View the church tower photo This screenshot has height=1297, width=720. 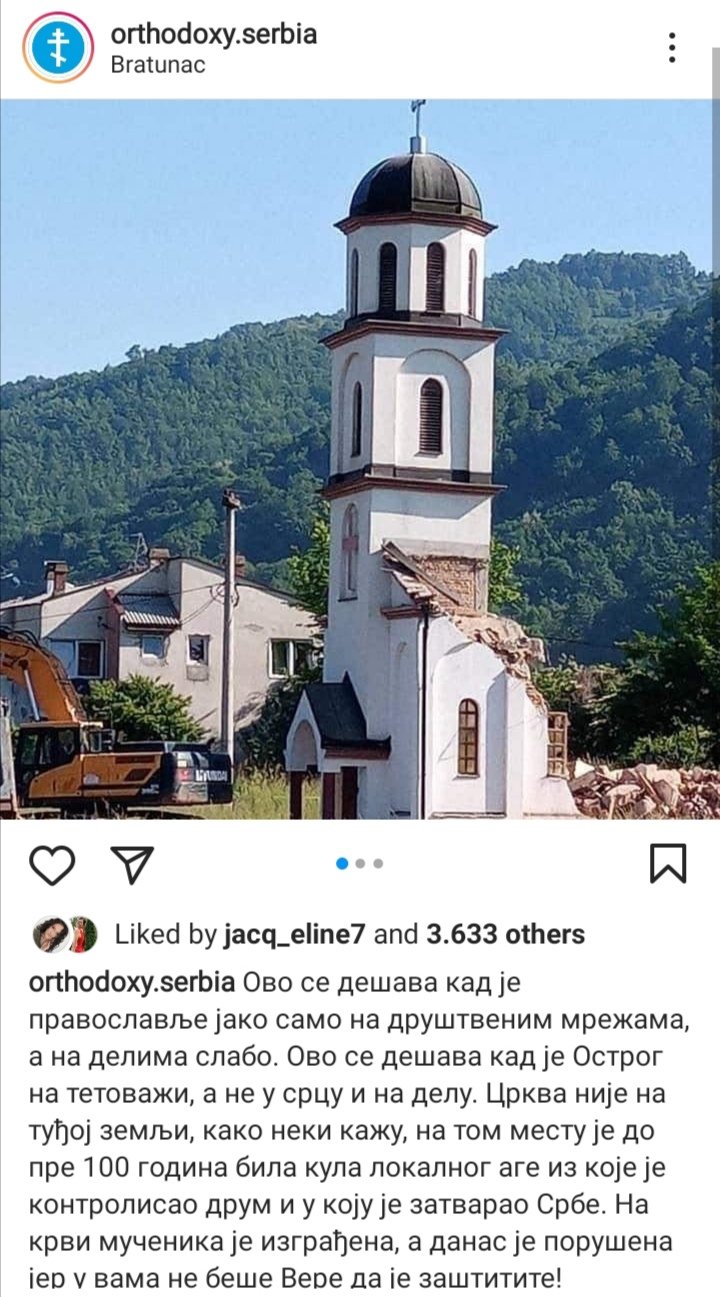[360, 459]
